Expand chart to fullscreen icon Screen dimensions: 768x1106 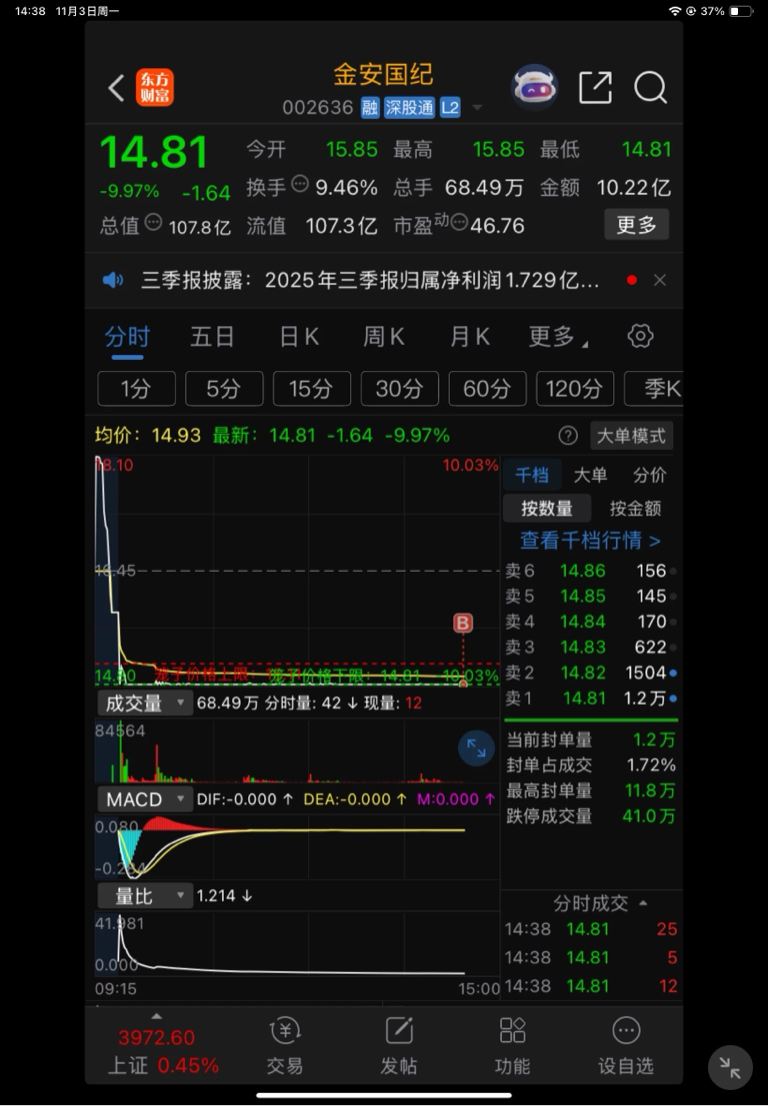coord(476,748)
